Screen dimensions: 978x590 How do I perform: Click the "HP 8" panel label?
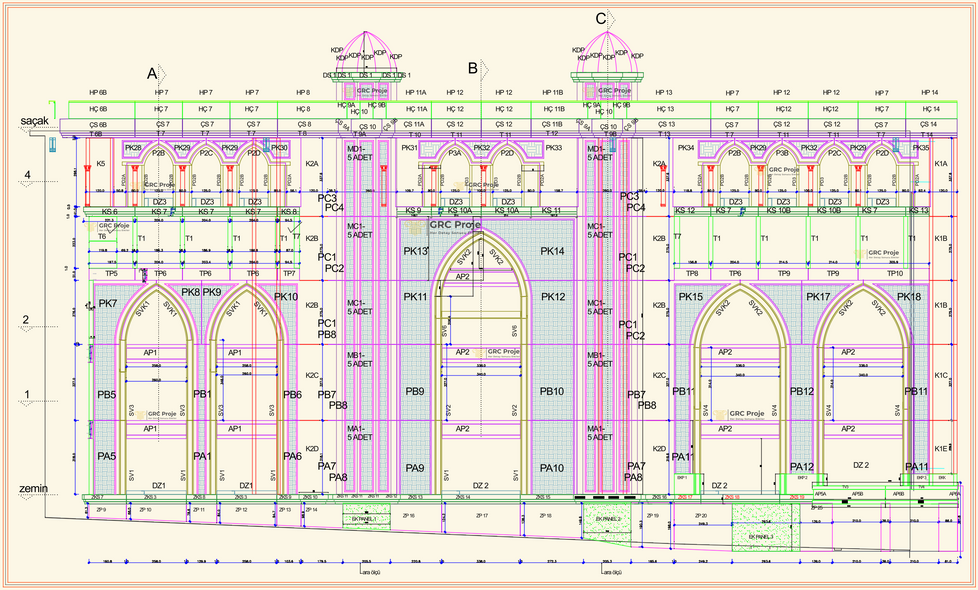point(302,92)
